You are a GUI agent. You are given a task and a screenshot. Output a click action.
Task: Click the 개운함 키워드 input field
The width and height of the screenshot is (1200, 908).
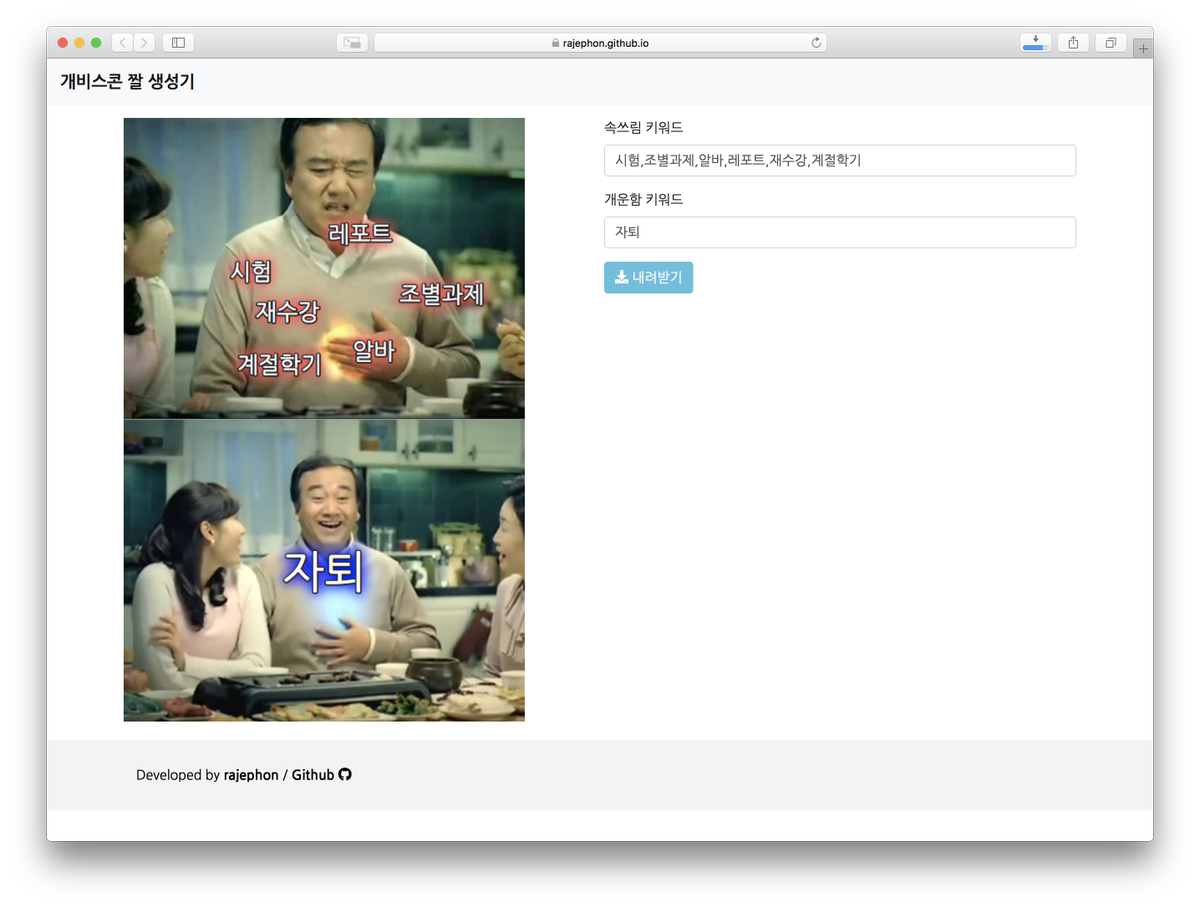click(840, 232)
